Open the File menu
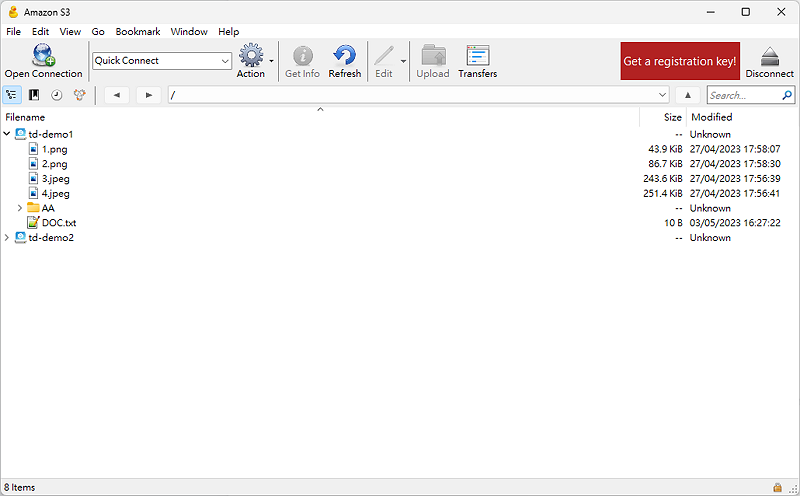The image size is (800, 496). (x=13, y=32)
